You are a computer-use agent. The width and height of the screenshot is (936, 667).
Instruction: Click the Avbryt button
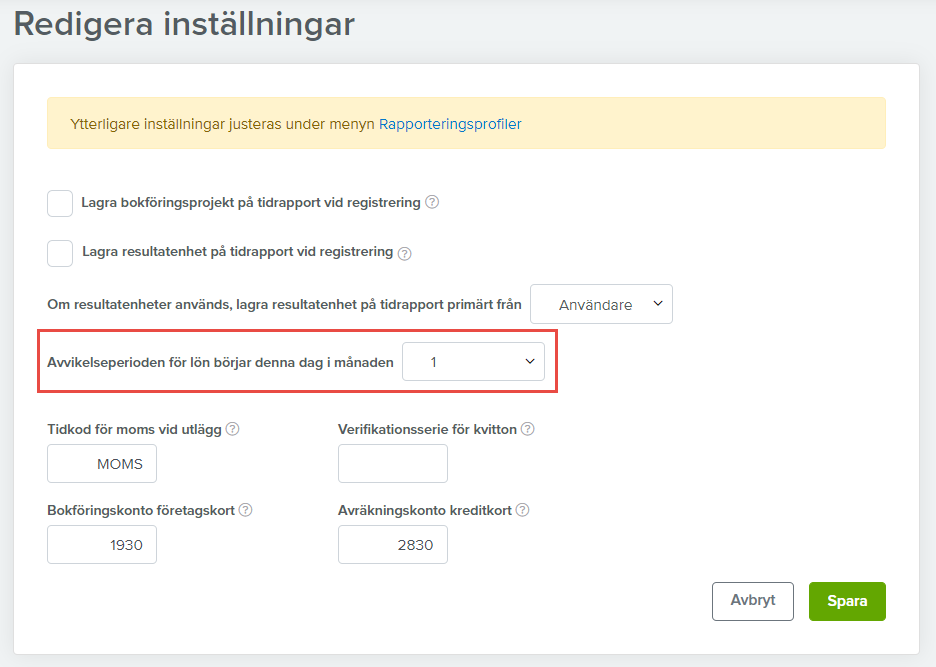pyautogui.click(x=752, y=601)
